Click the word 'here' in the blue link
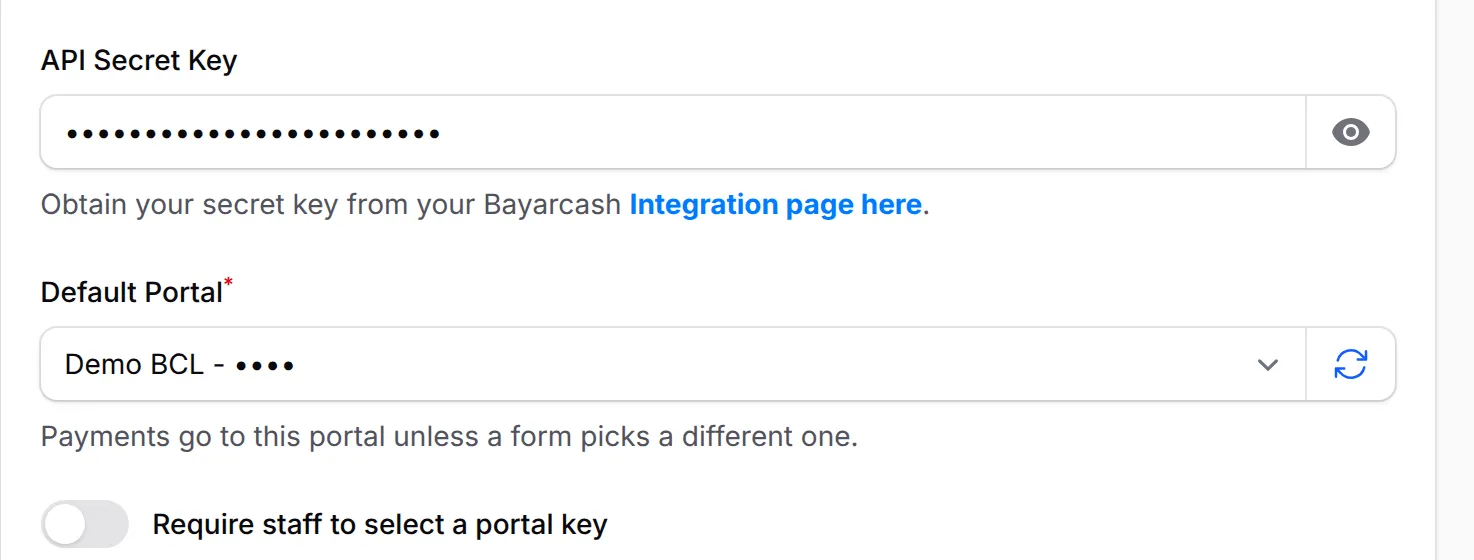Screen dimensions: 1474x560 point(891,205)
